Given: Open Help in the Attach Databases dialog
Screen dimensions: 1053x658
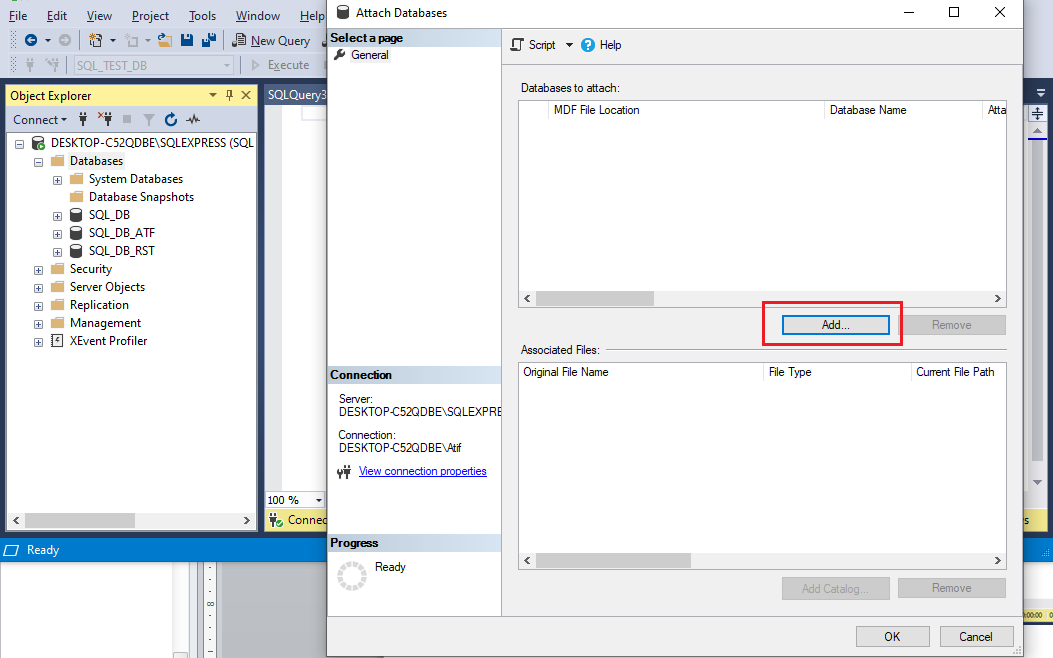Looking at the screenshot, I should click(601, 44).
